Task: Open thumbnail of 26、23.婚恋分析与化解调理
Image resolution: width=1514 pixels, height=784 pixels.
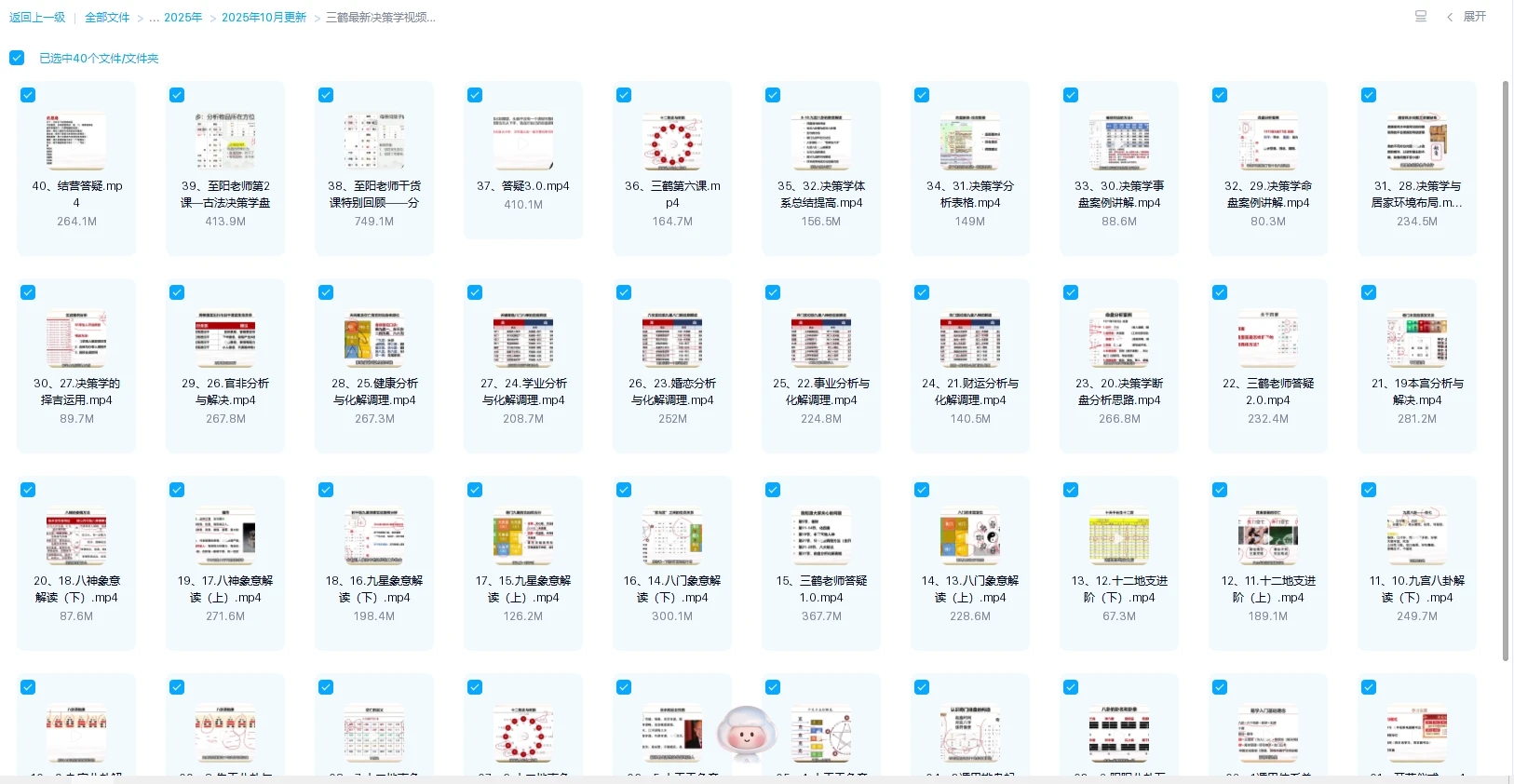Action: [672, 340]
